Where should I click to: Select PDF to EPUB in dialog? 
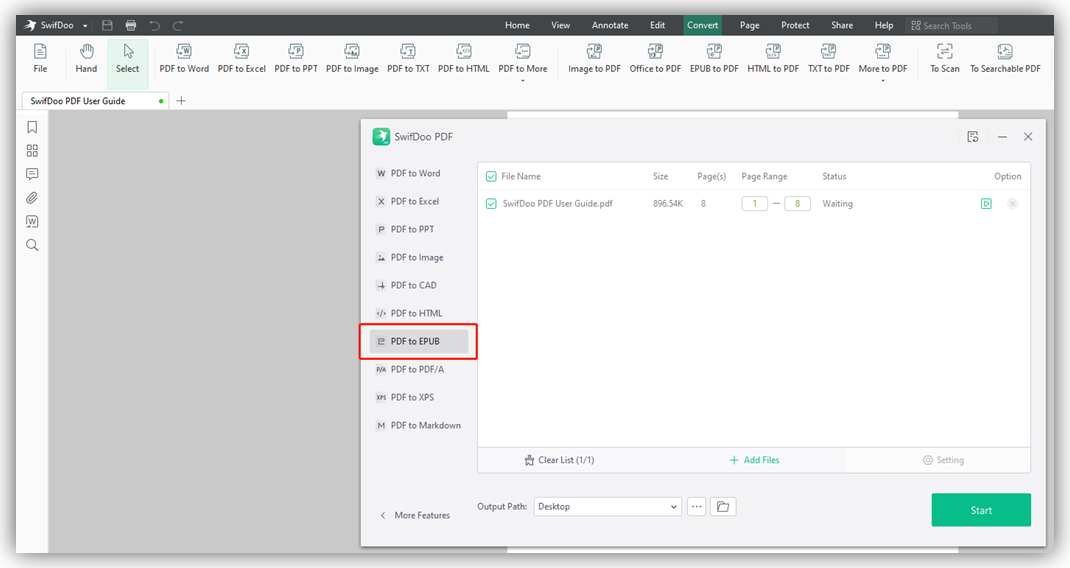[418, 341]
